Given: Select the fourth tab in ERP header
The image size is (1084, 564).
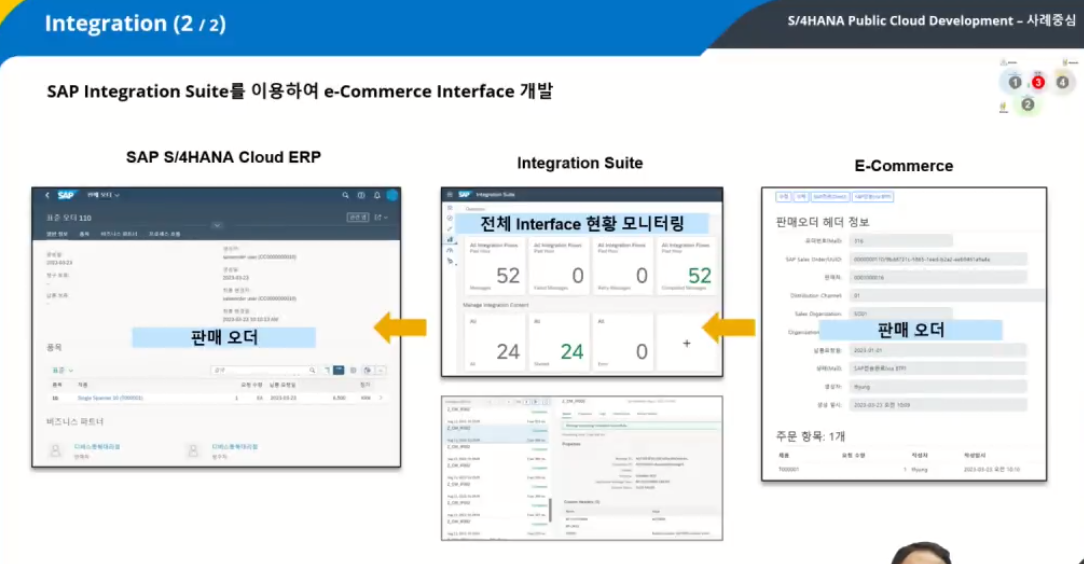Looking at the screenshot, I should click(x=165, y=234).
